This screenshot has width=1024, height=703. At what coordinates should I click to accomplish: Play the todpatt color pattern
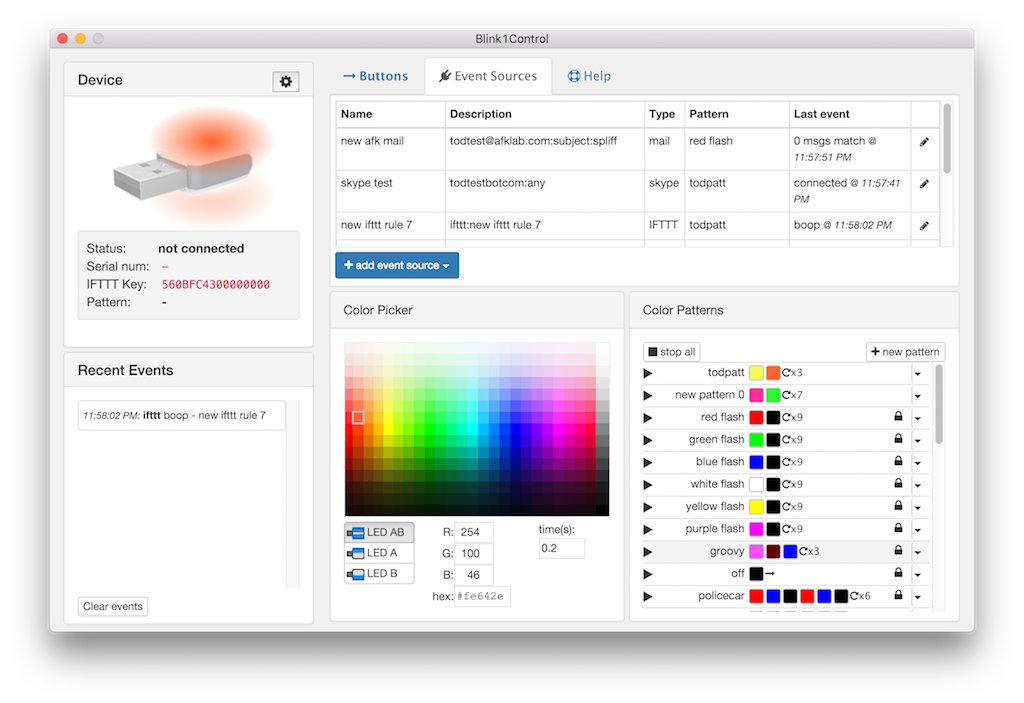pos(648,373)
